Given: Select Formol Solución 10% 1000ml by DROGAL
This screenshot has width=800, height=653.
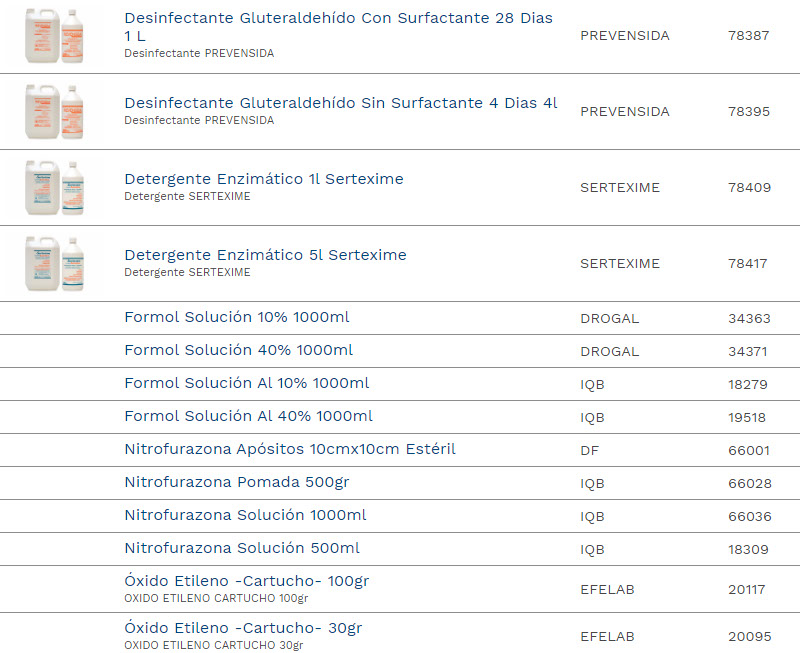Looking at the screenshot, I should [x=236, y=317].
